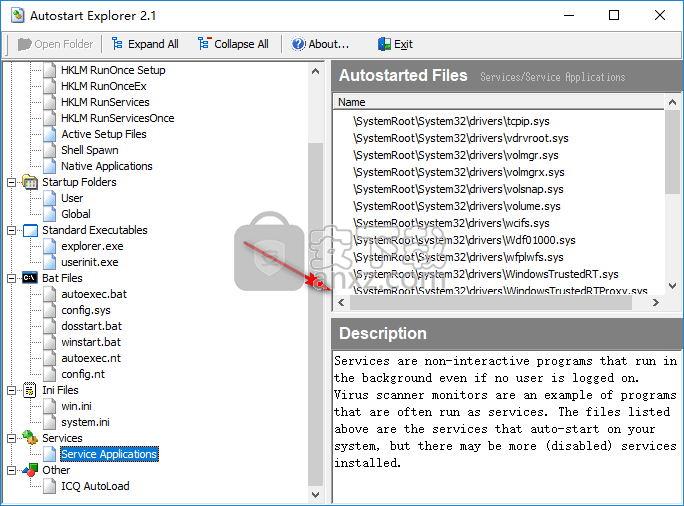The width and height of the screenshot is (684, 506).
Task: Click file list scroll up arrow
Action: [x=672, y=103]
